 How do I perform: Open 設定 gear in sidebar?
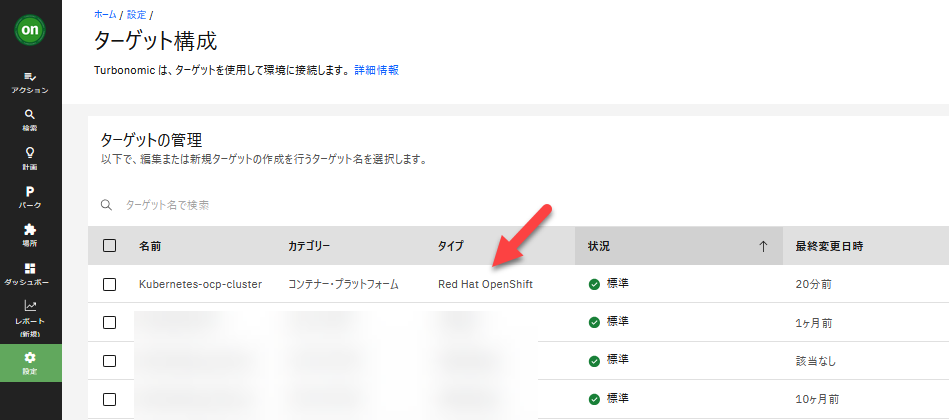(30, 363)
